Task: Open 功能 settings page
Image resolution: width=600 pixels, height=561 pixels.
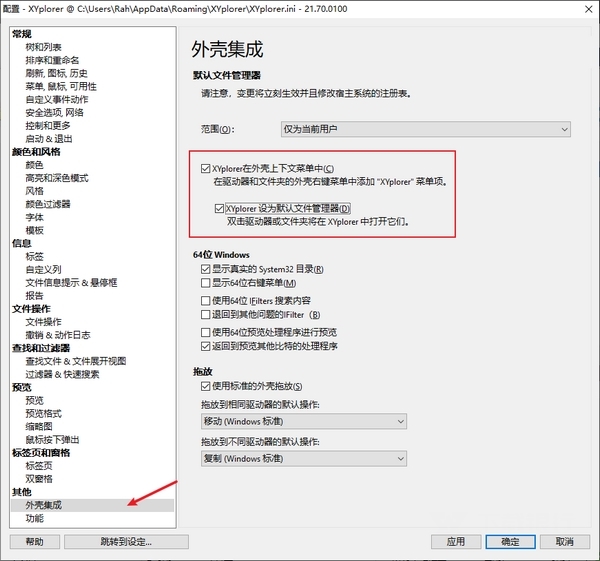Action: (x=34, y=518)
